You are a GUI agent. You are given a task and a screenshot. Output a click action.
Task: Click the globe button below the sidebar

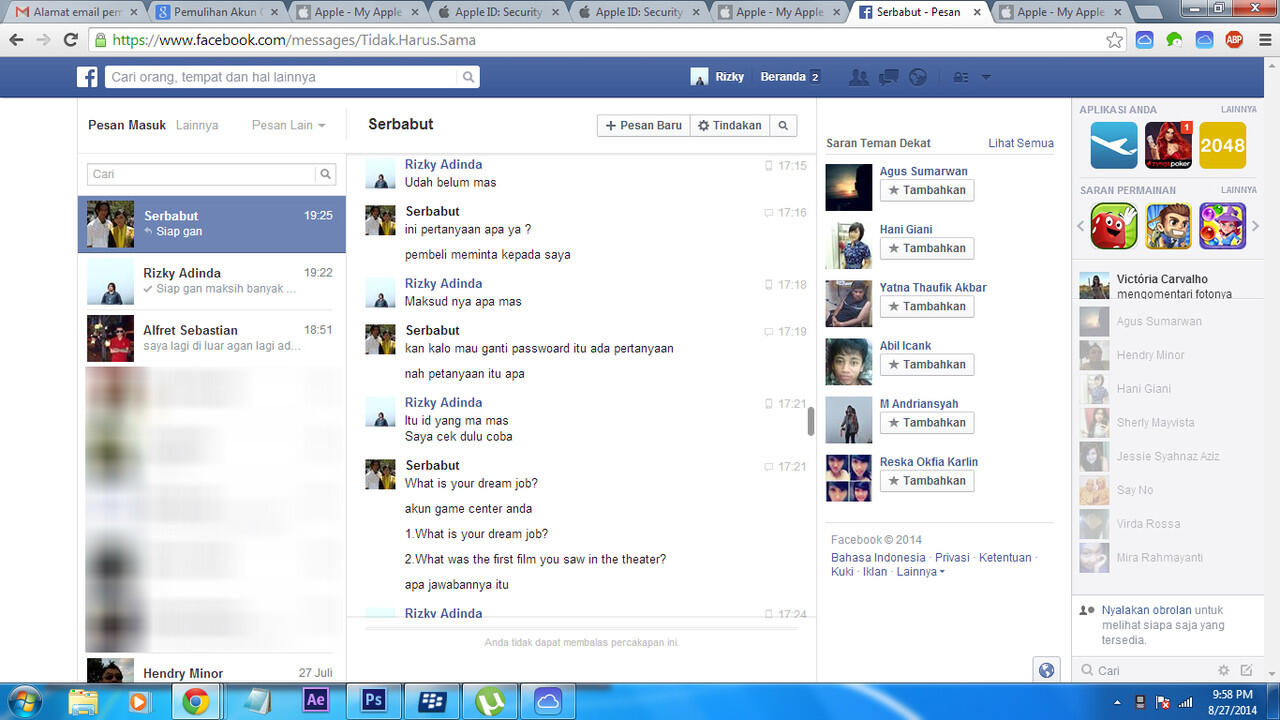[1046, 670]
